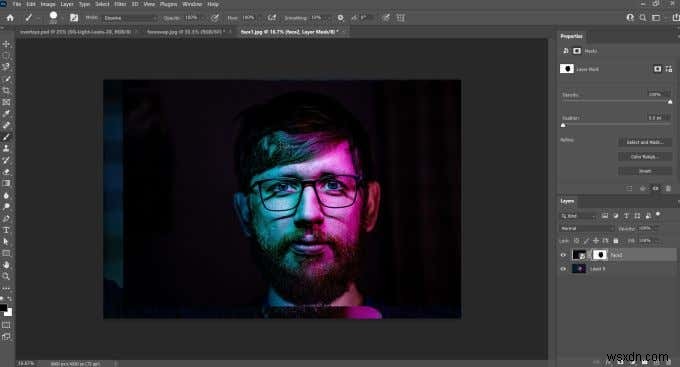Toggle pressure for opacity icon
This screenshot has height=367, width=680.
[215, 18]
